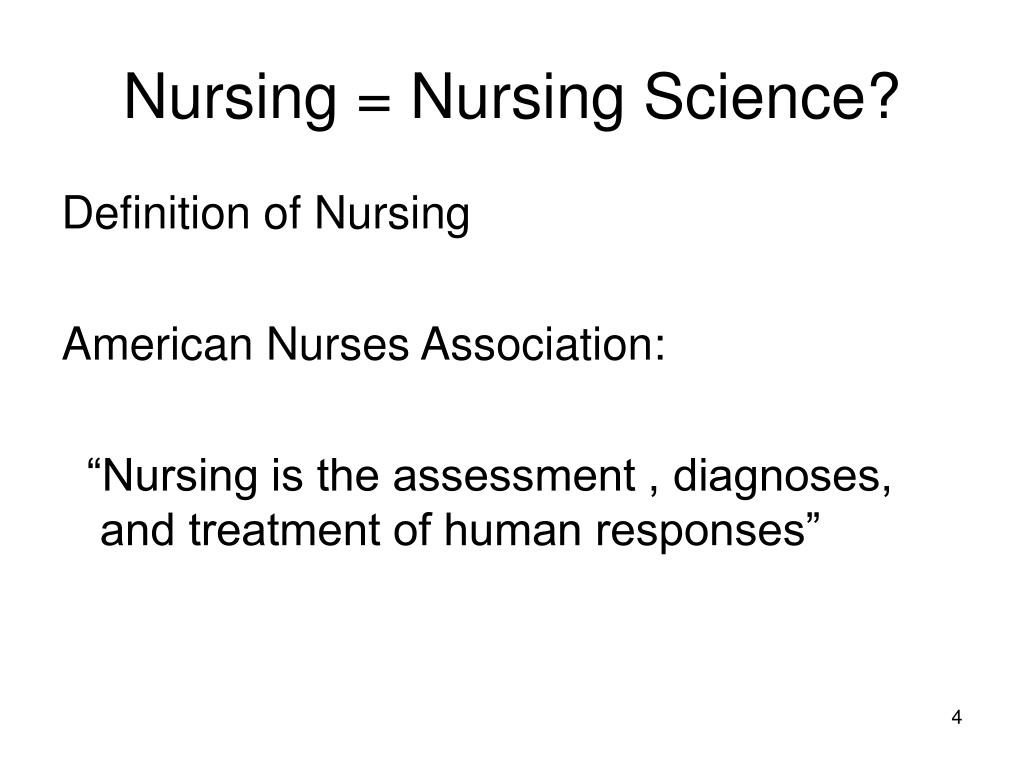The image size is (1024, 768).
Task: Click the word "human" in the quote
Action: (512, 529)
